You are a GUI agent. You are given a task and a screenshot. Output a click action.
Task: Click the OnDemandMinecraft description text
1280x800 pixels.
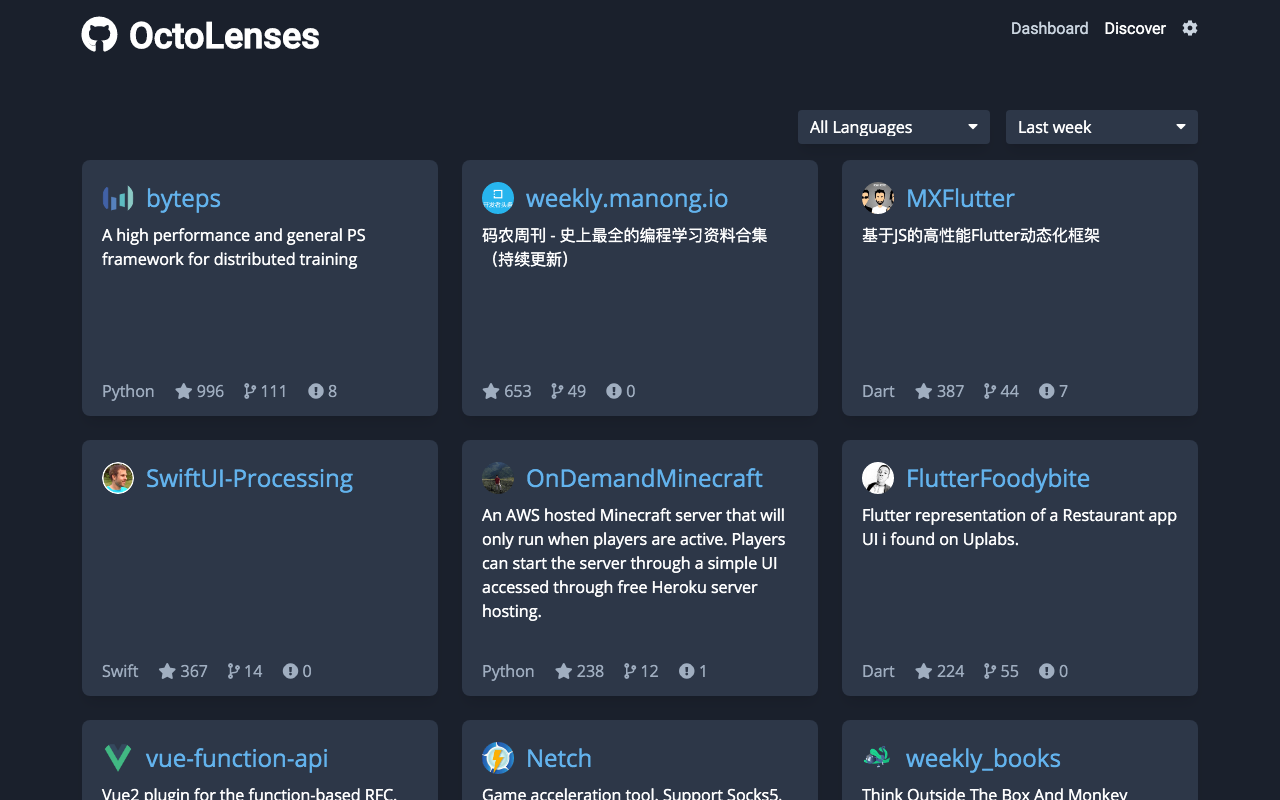(x=634, y=563)
